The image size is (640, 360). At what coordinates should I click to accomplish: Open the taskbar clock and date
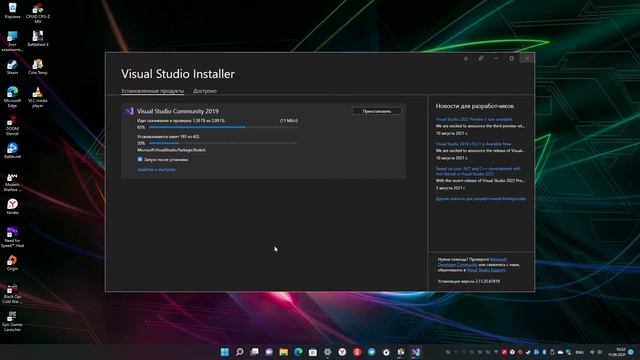coord(617,352)
